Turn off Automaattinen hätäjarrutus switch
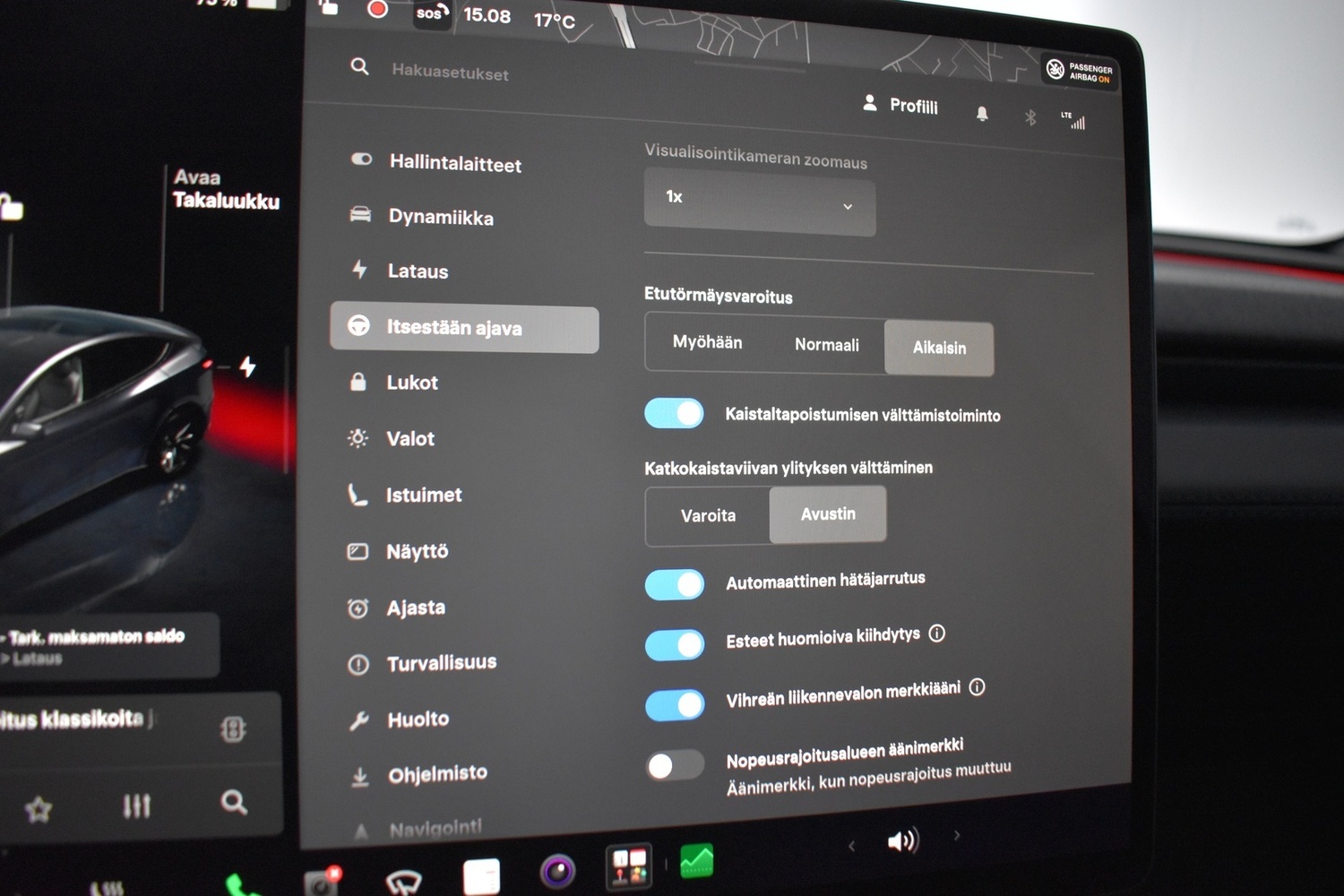This screenshot has width=1344, height=896. 675,584
